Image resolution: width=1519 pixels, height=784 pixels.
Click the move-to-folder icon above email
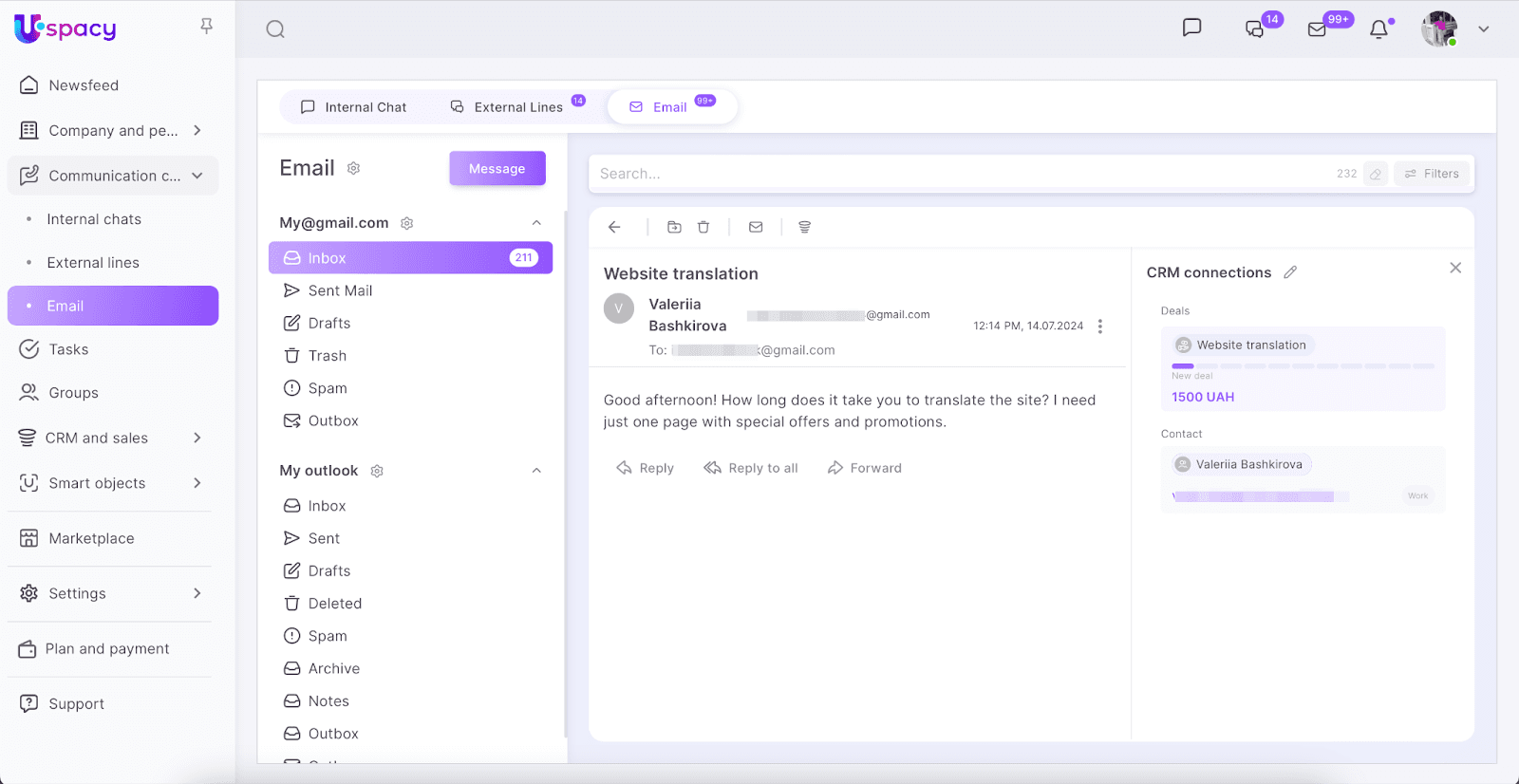click(x=674, y=227)
